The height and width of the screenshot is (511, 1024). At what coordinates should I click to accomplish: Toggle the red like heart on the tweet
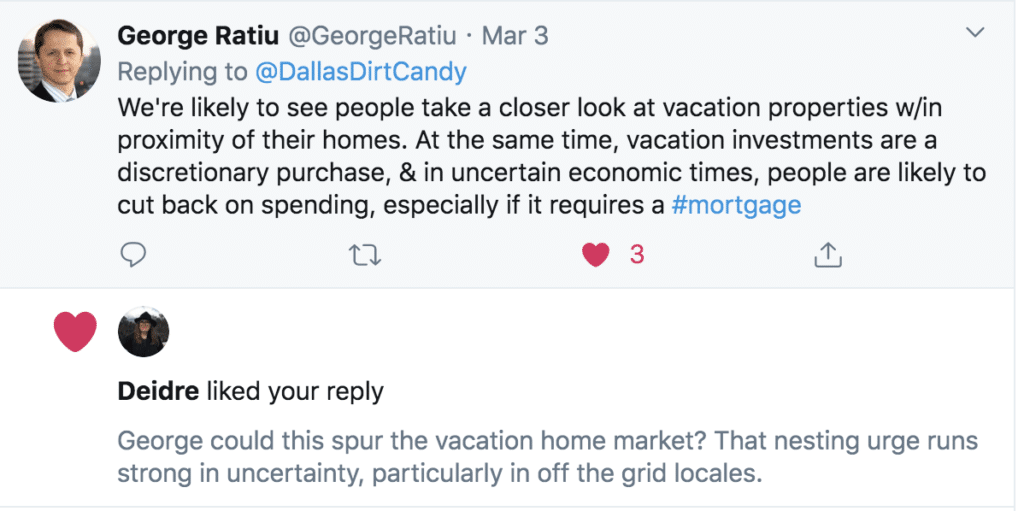click(x=596, y=255)
